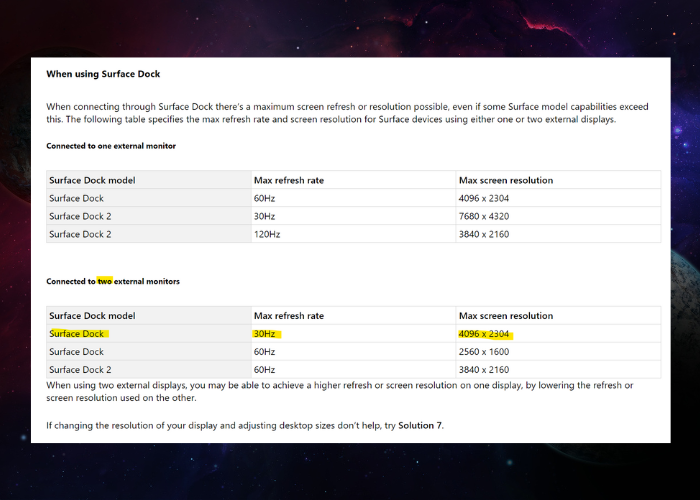This screenshot has width=700, height=500.
Task: Click the unhighlighted "4096 x 2304" in first table
Action: 486,198
